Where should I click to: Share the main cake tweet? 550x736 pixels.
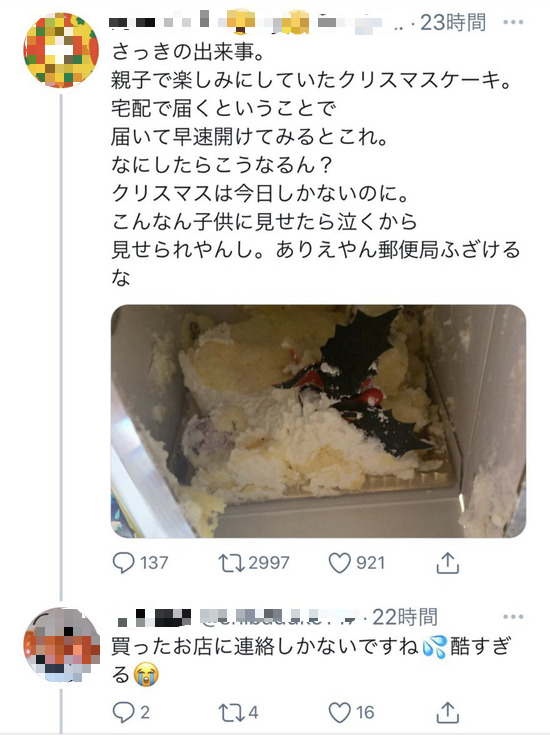click(447, 562)
